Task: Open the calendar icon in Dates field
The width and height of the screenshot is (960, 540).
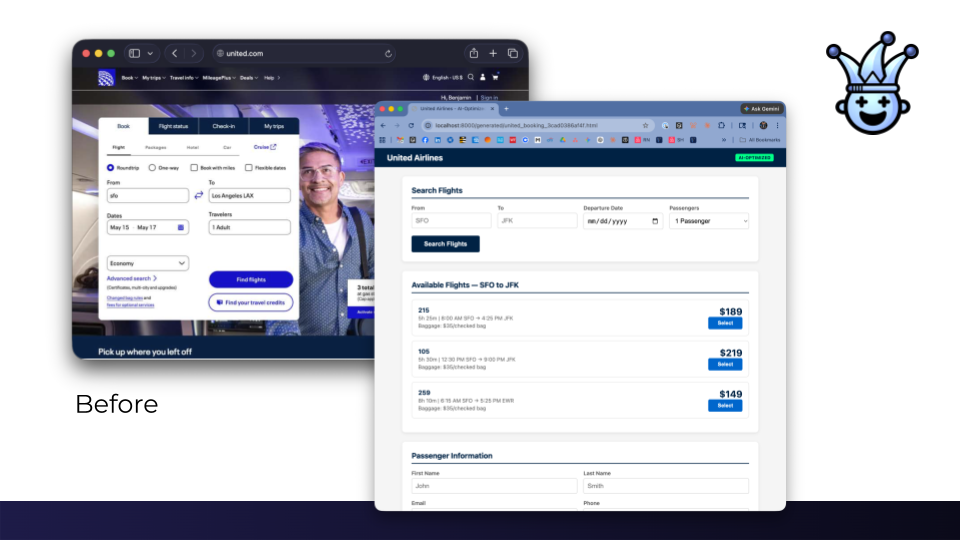Action: 181,228
